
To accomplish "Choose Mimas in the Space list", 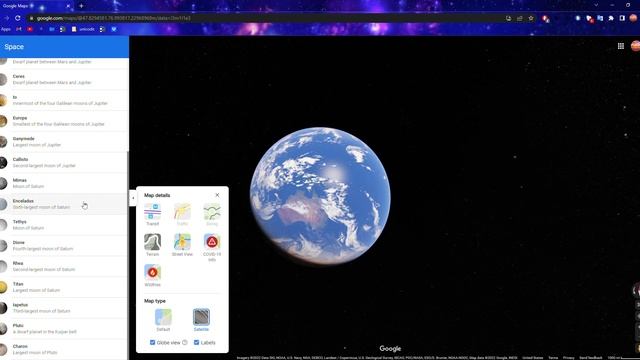I will [x=64, y=183].
